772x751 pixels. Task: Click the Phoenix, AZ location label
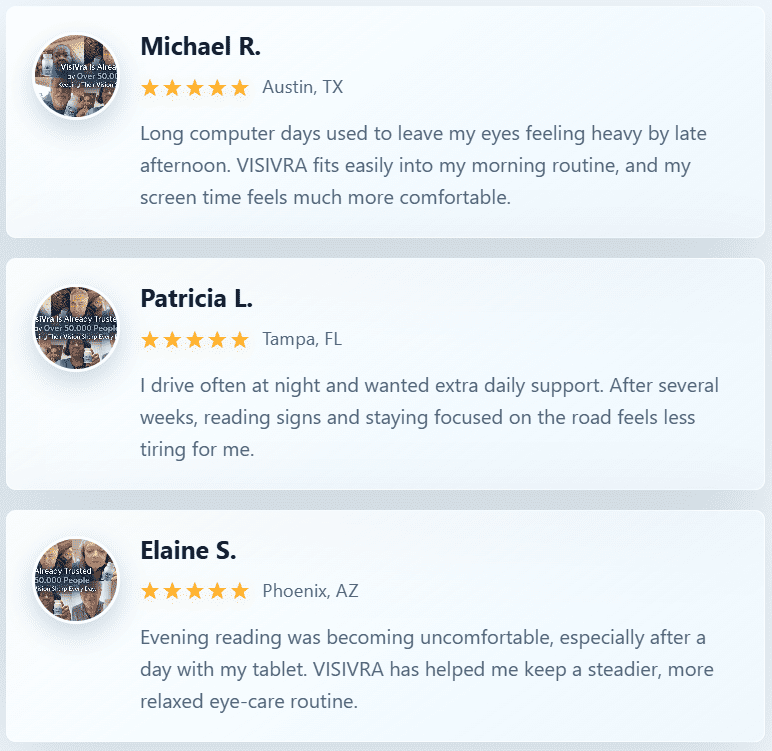[310, 591]
